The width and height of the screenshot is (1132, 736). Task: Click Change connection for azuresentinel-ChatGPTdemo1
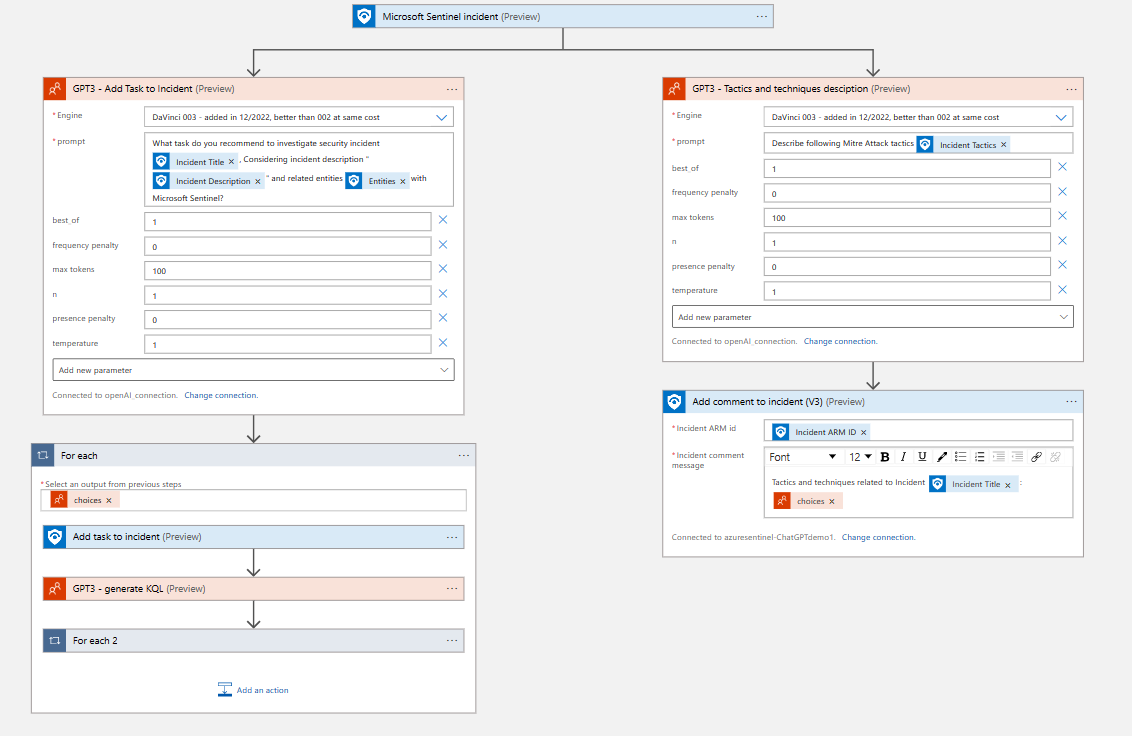click(x=879, y=537)
